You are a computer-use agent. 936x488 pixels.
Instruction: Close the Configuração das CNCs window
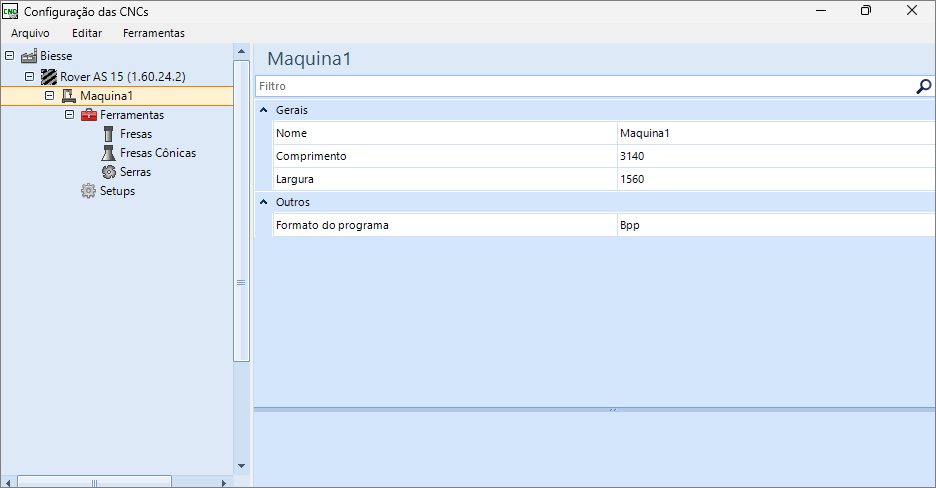[912, 11]
